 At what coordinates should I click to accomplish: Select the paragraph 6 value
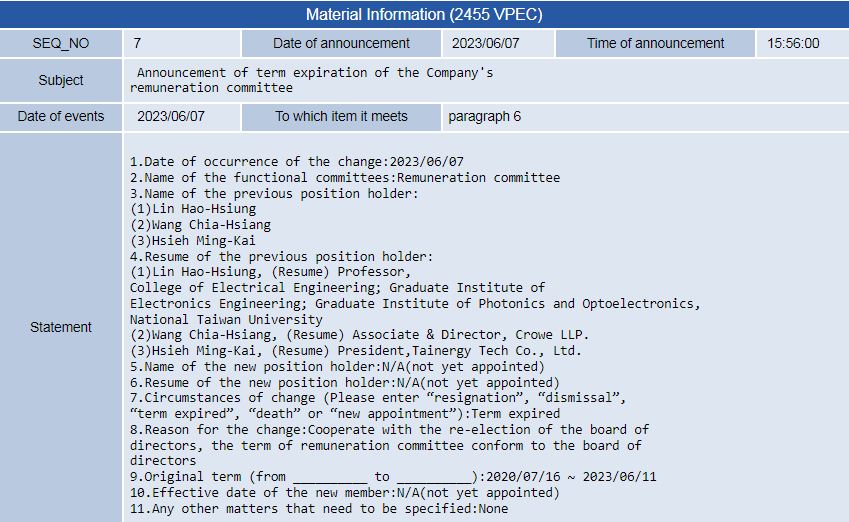(x=485, y=116)
